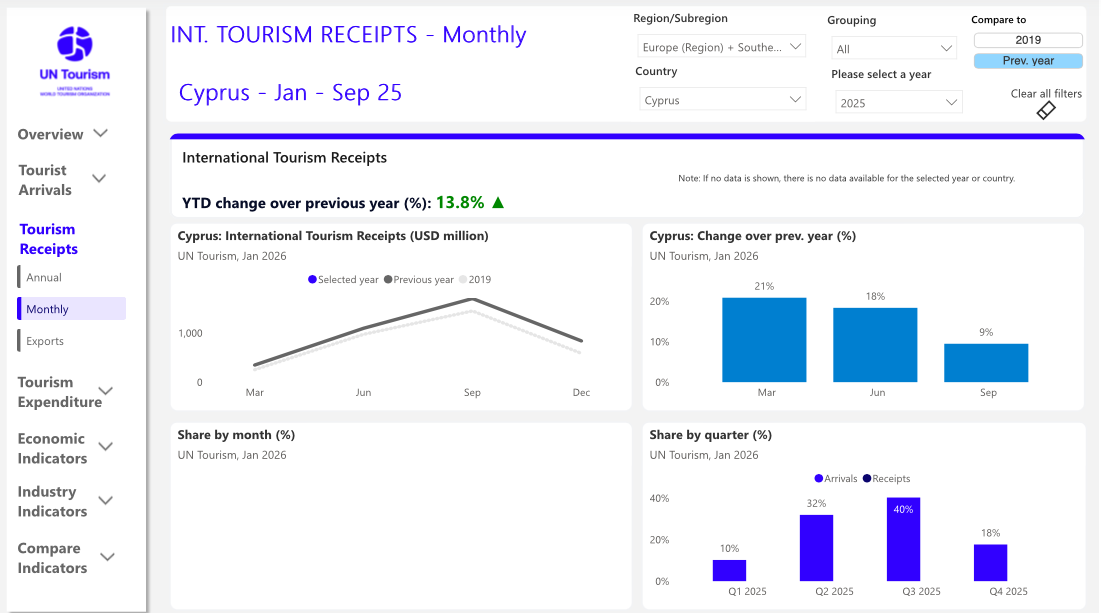Screen dimensions: 1101x613
Task: Click the Clear all filters text
Action: click(x=1046, y=94)
